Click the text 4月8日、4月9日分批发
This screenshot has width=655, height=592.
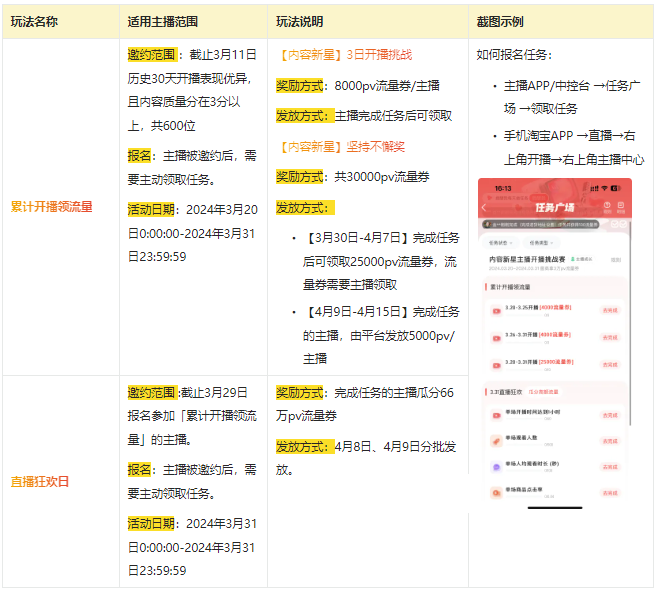[x=395, y=447]
